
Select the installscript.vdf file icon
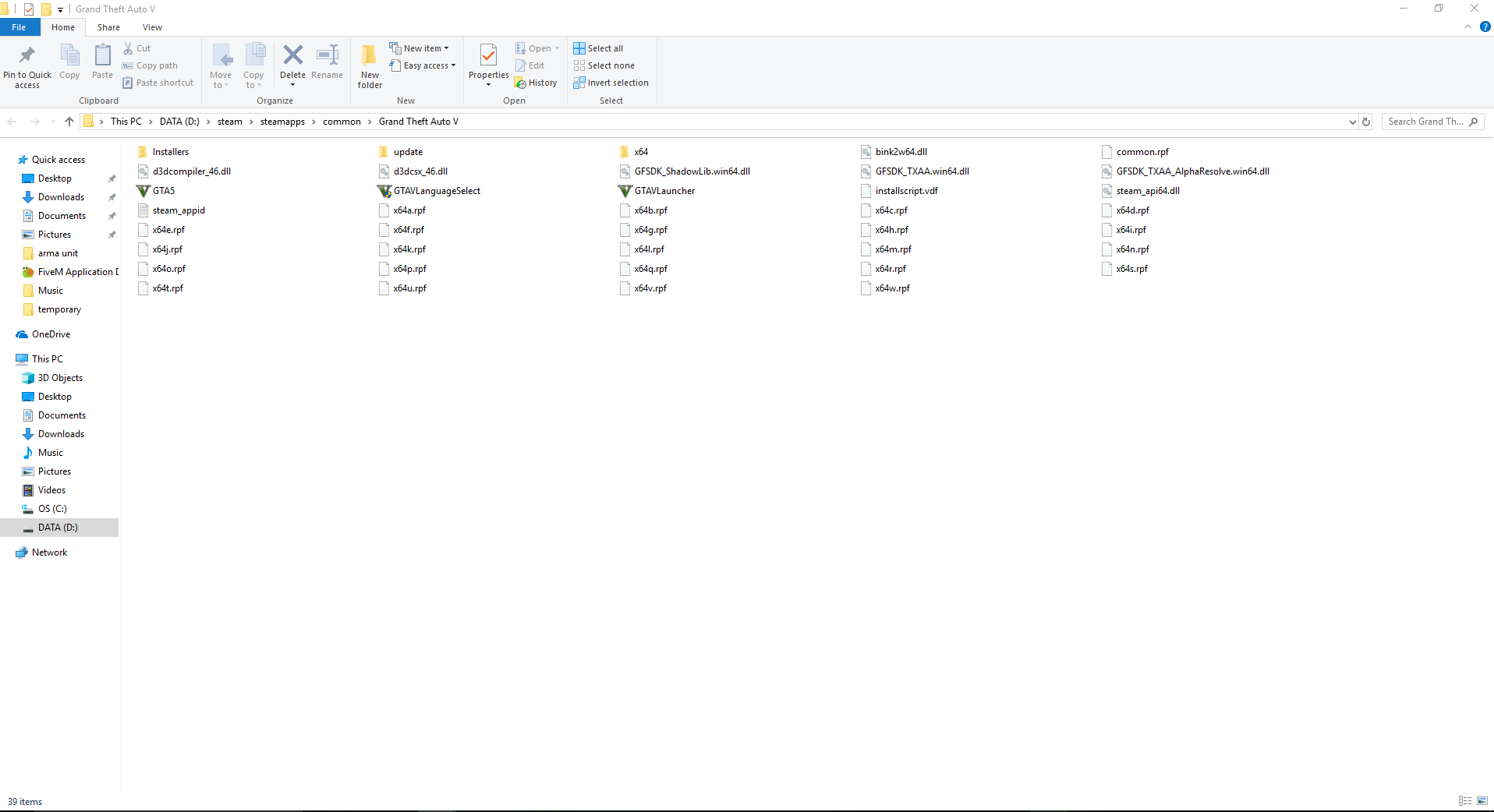866,191
